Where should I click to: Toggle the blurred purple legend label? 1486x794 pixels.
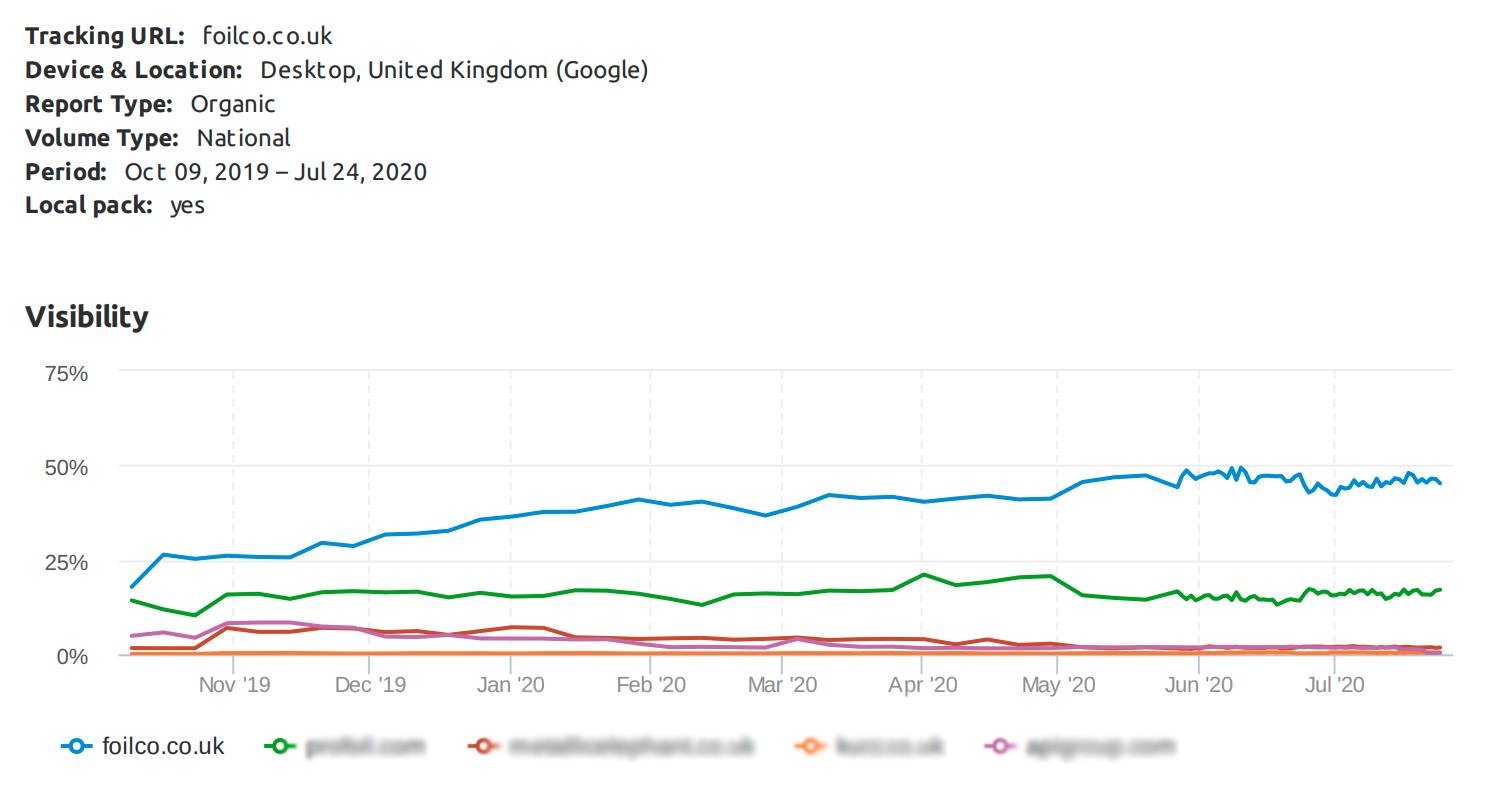pos(1099,746)
